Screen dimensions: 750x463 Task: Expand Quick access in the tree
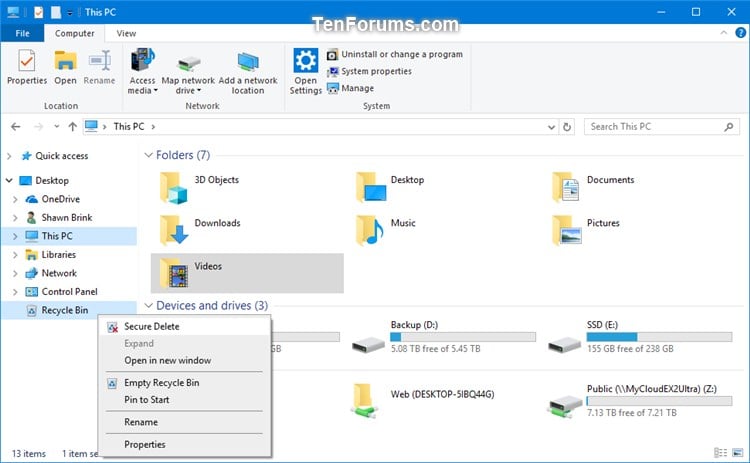(x=9, y=156)
